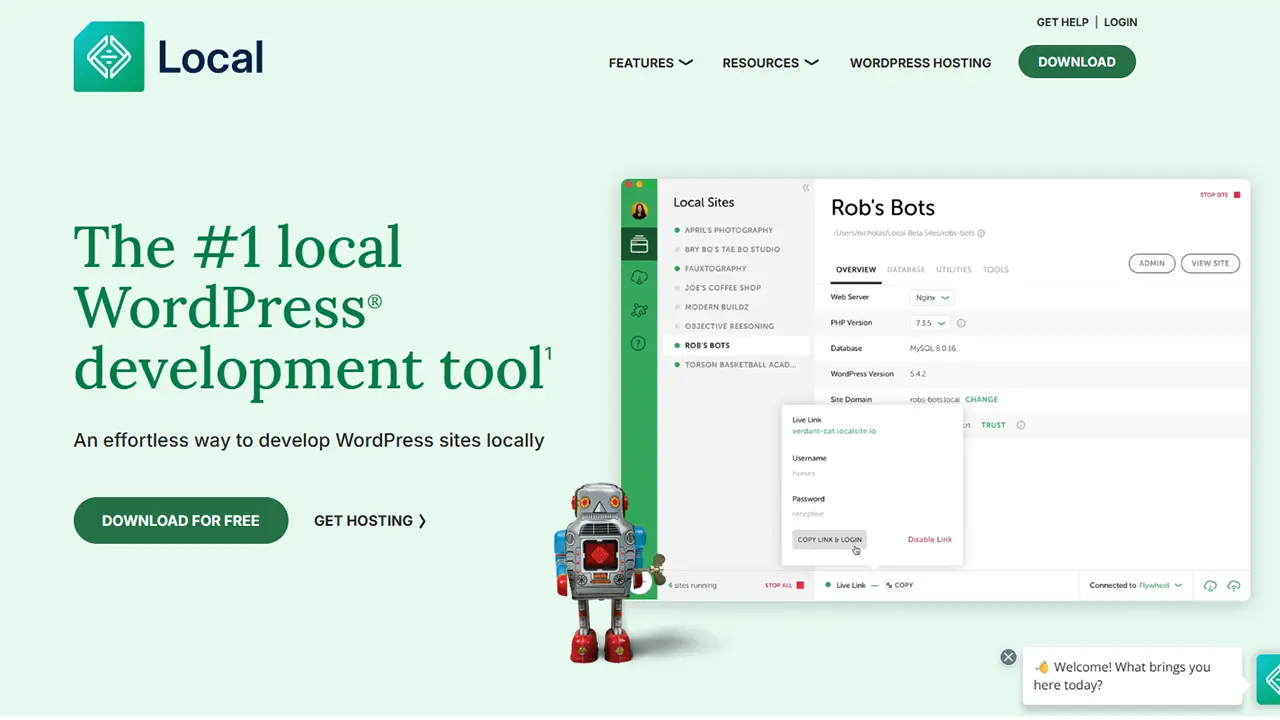This screenshot has width=1280, height=720.
Task: Switch to the Overview tab
Action: pyautogui.click(x=856, y=270)
